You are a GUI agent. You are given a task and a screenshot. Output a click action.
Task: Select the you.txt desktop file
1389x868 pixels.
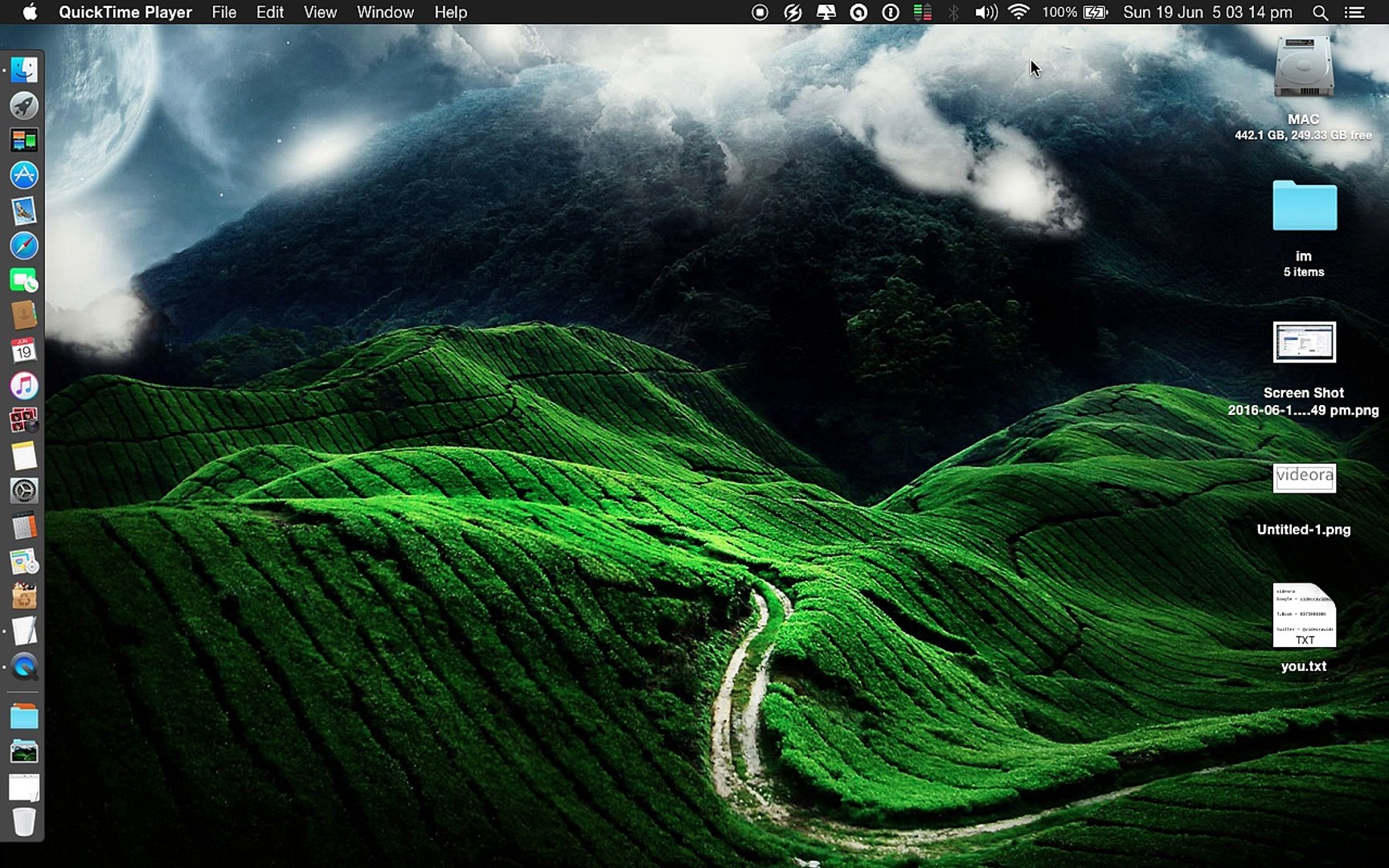pyautogui.click(x=1305, y=616)
